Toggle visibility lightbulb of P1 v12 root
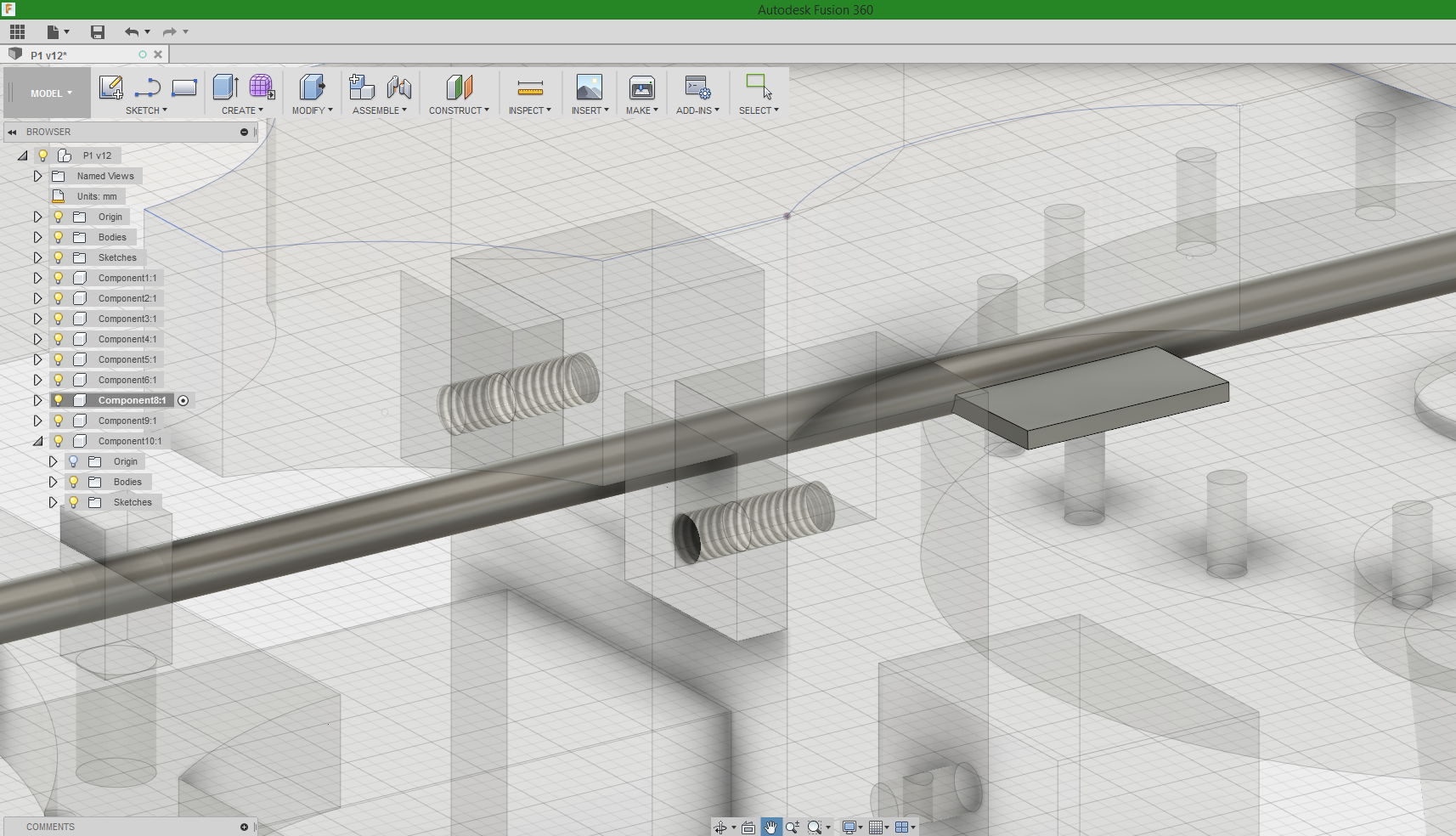The height and width of the screenshot is (836, 1456). point(42,155)
